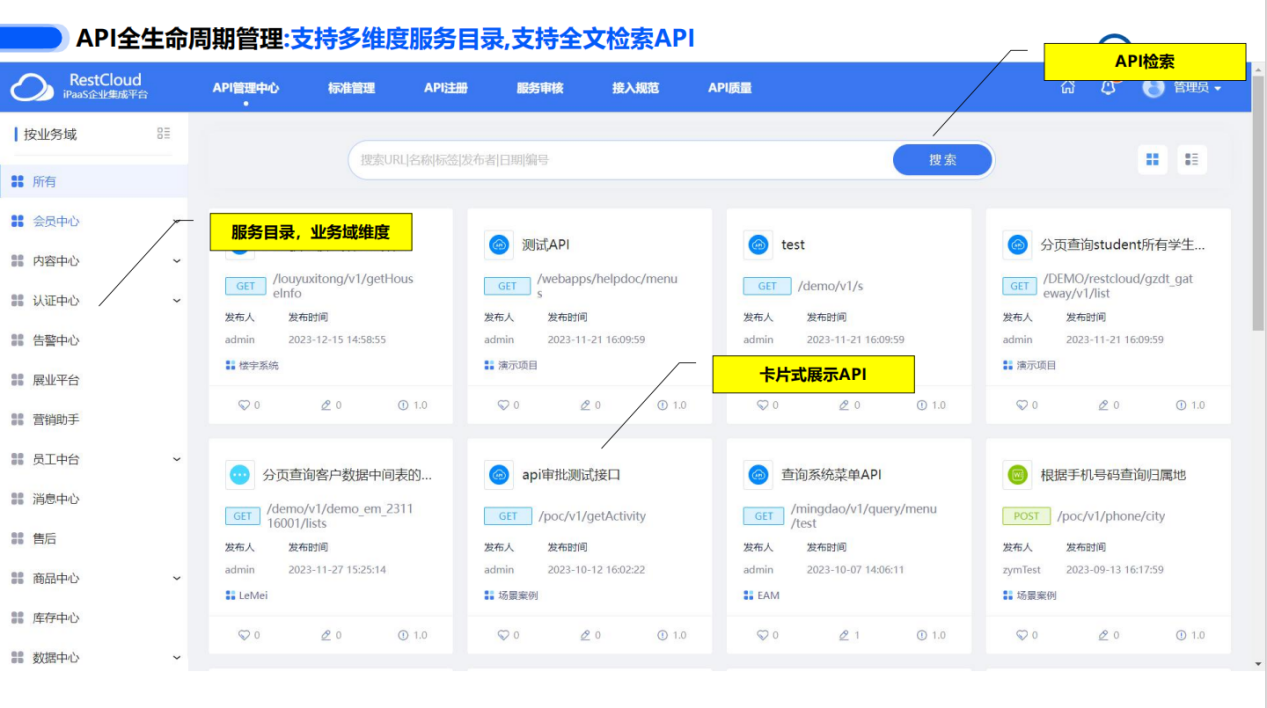This screenshot has width=1267, height=708.
Task: Click the search input for URL, name, tags
Action: 620,160
